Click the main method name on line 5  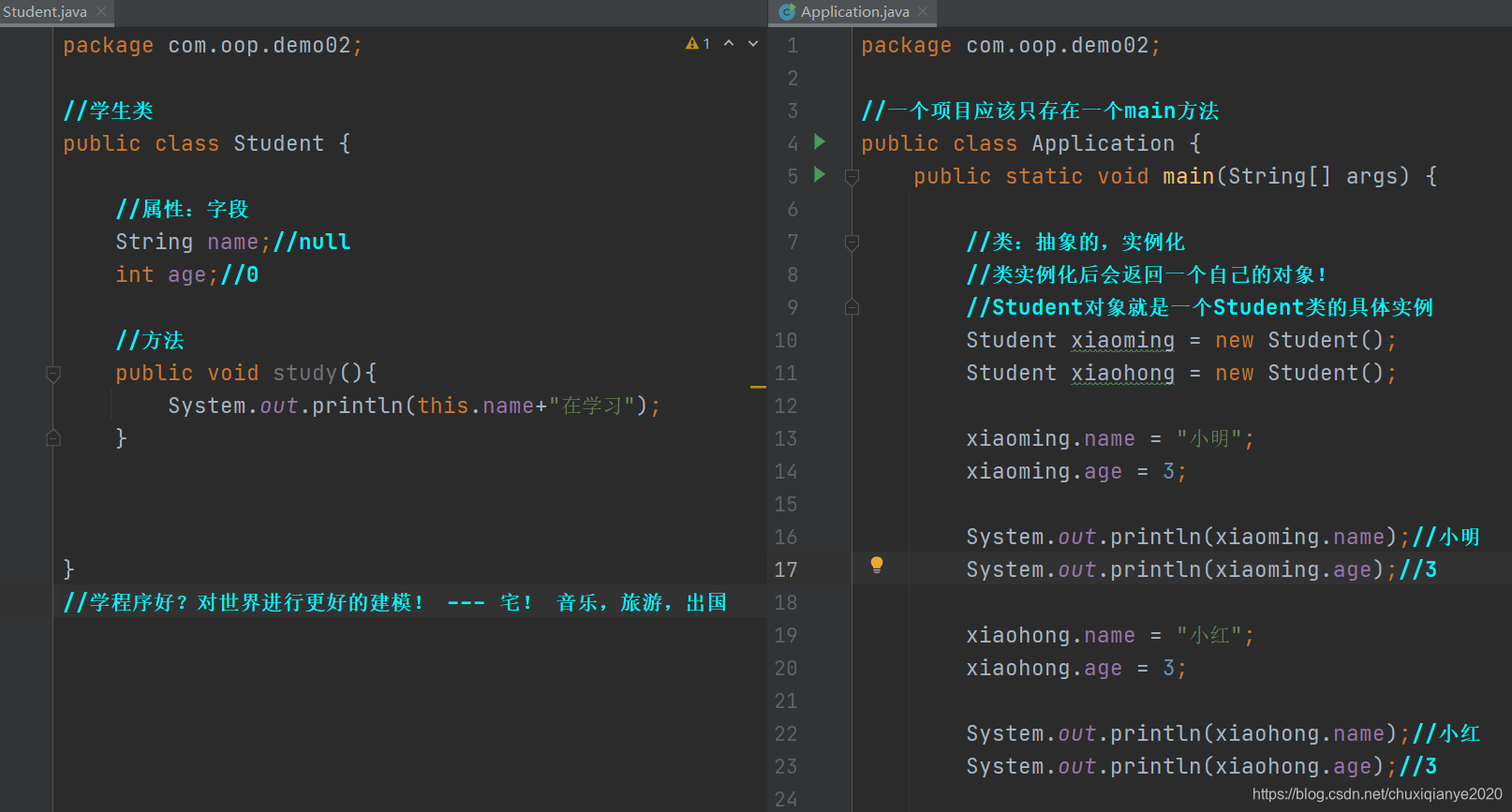tap(1188, 177)
